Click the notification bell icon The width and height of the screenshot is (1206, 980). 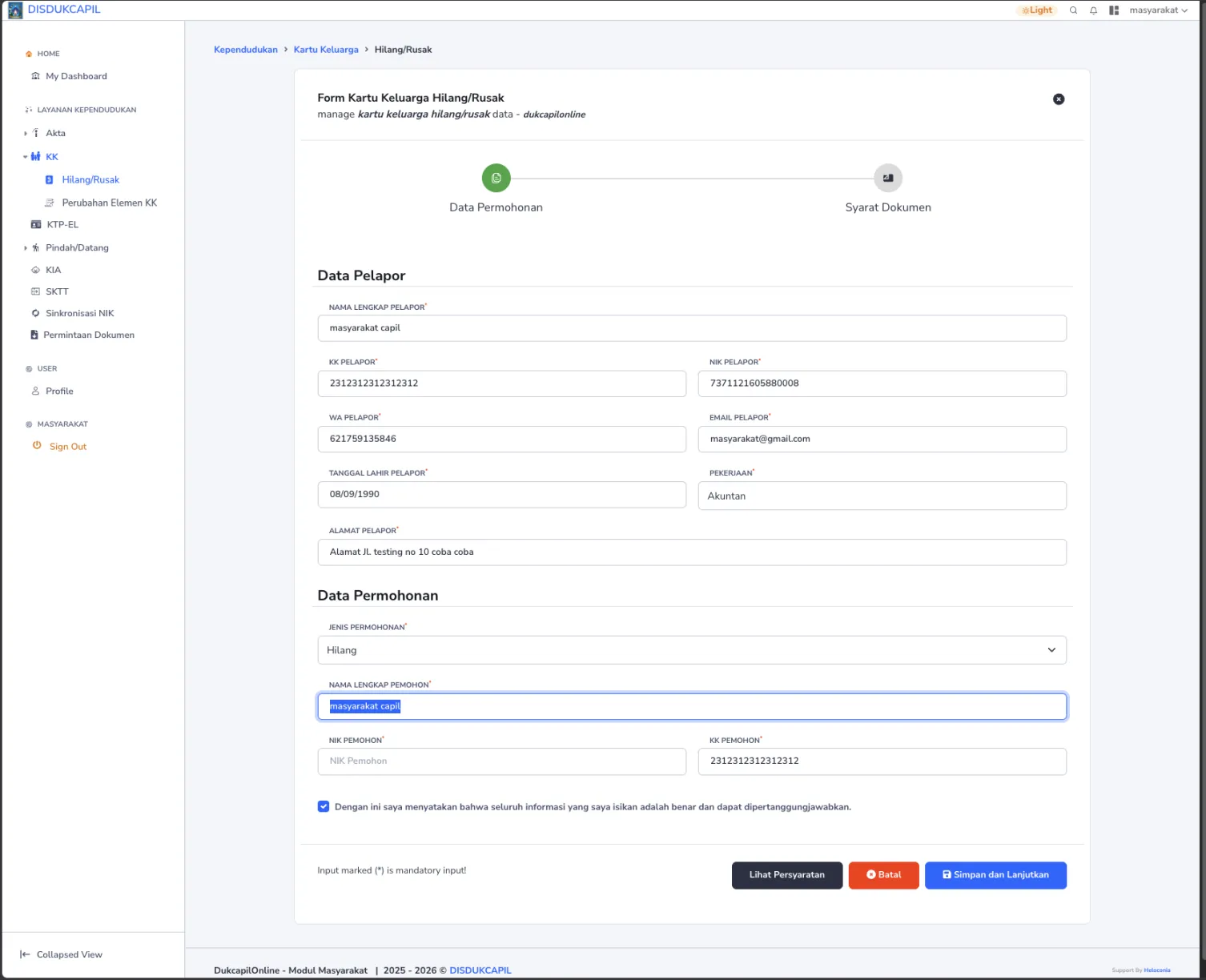tap(1093, 10)
